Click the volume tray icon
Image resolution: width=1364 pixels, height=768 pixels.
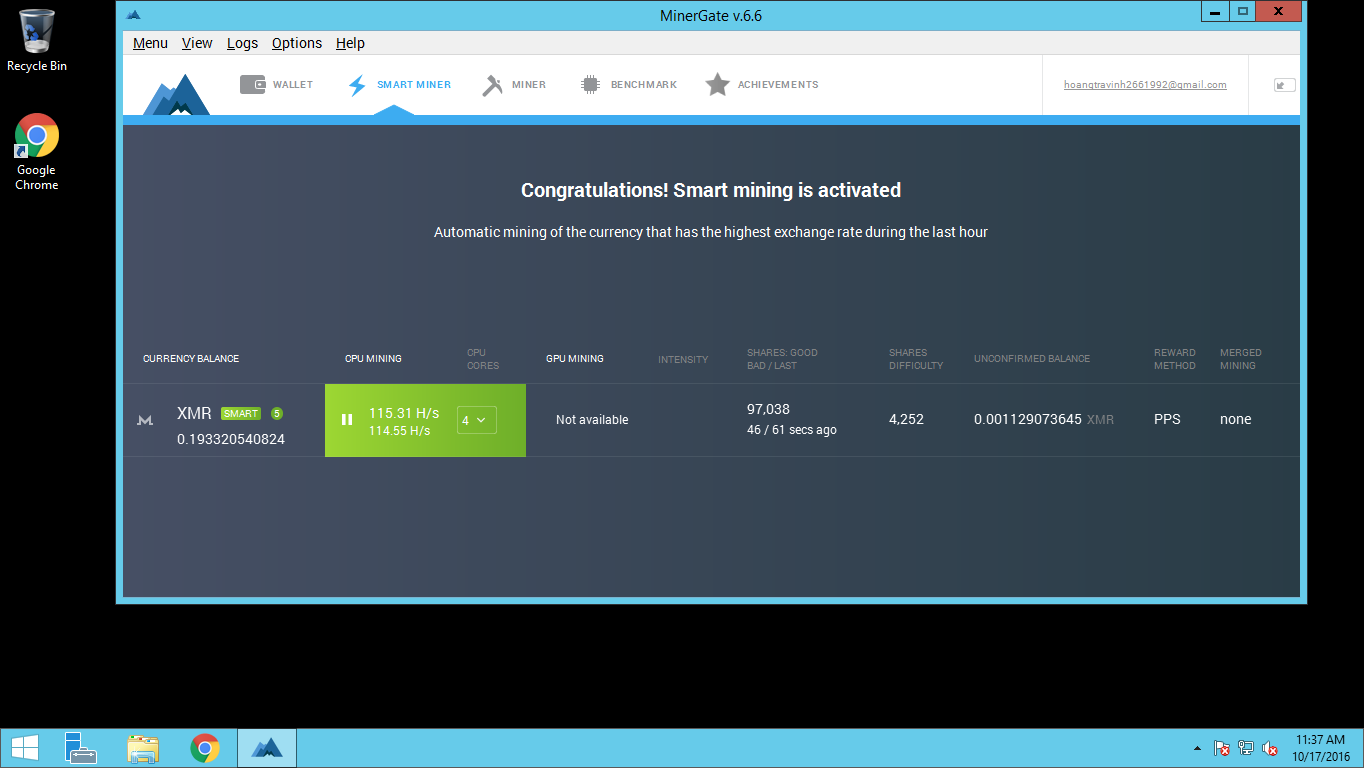(x=1270, y=748)
